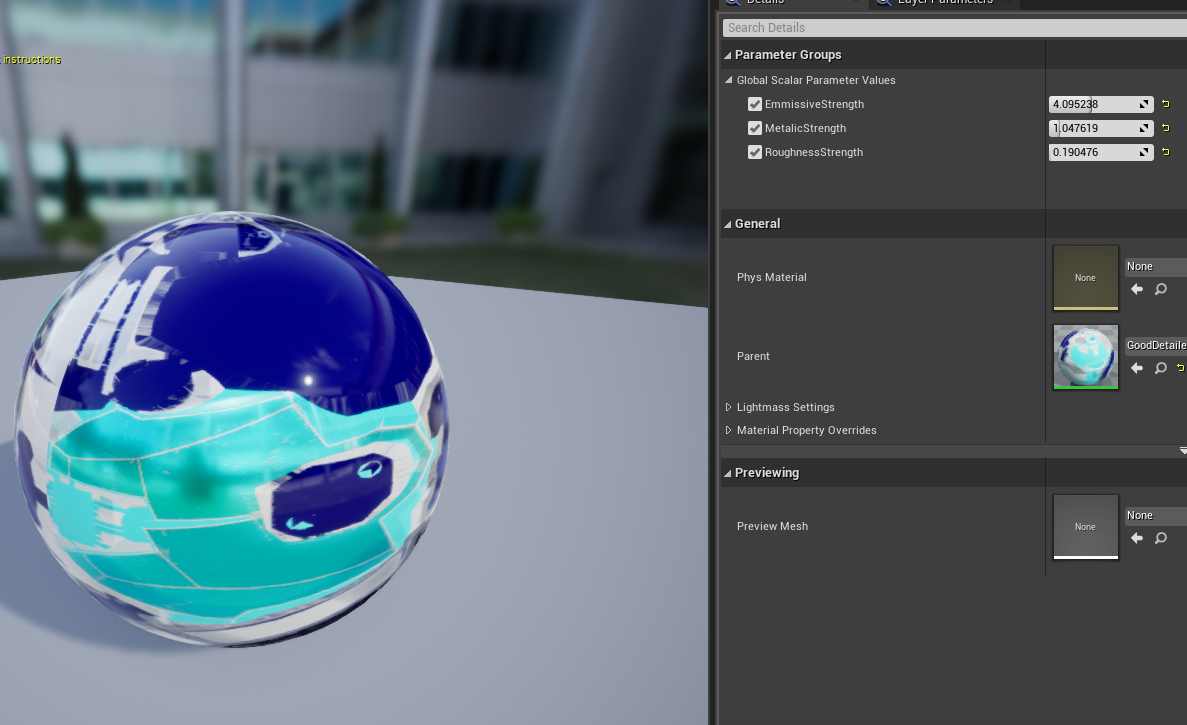1187x725 pixels.
Task: Click the RoughnessStrength spinner arrow icon
Action: (x=1145, y=152)
